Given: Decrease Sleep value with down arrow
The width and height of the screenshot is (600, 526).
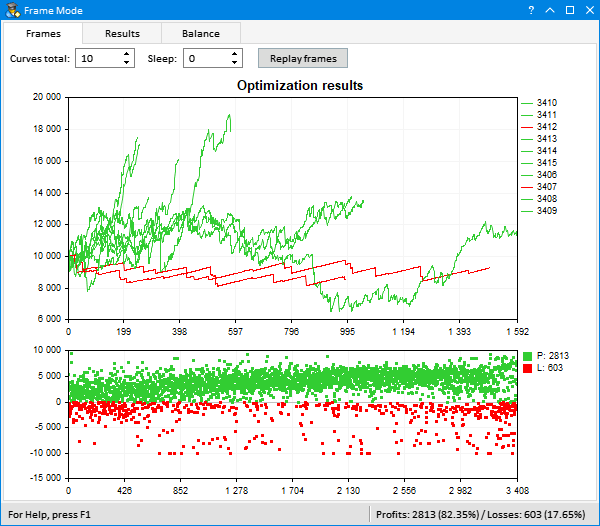Looking at the screenshot, I should [235, 63].
